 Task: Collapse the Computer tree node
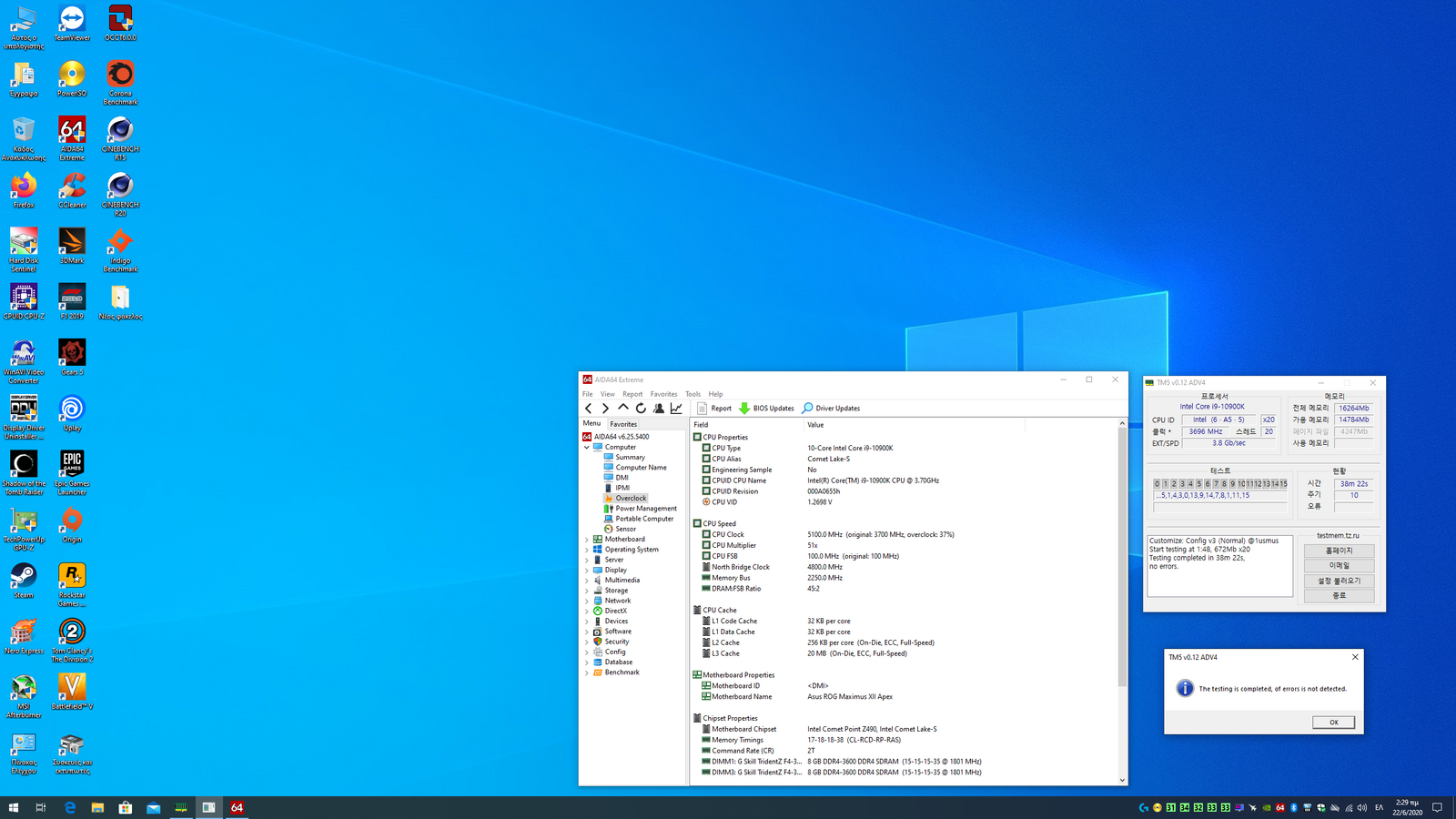(587, 447)
